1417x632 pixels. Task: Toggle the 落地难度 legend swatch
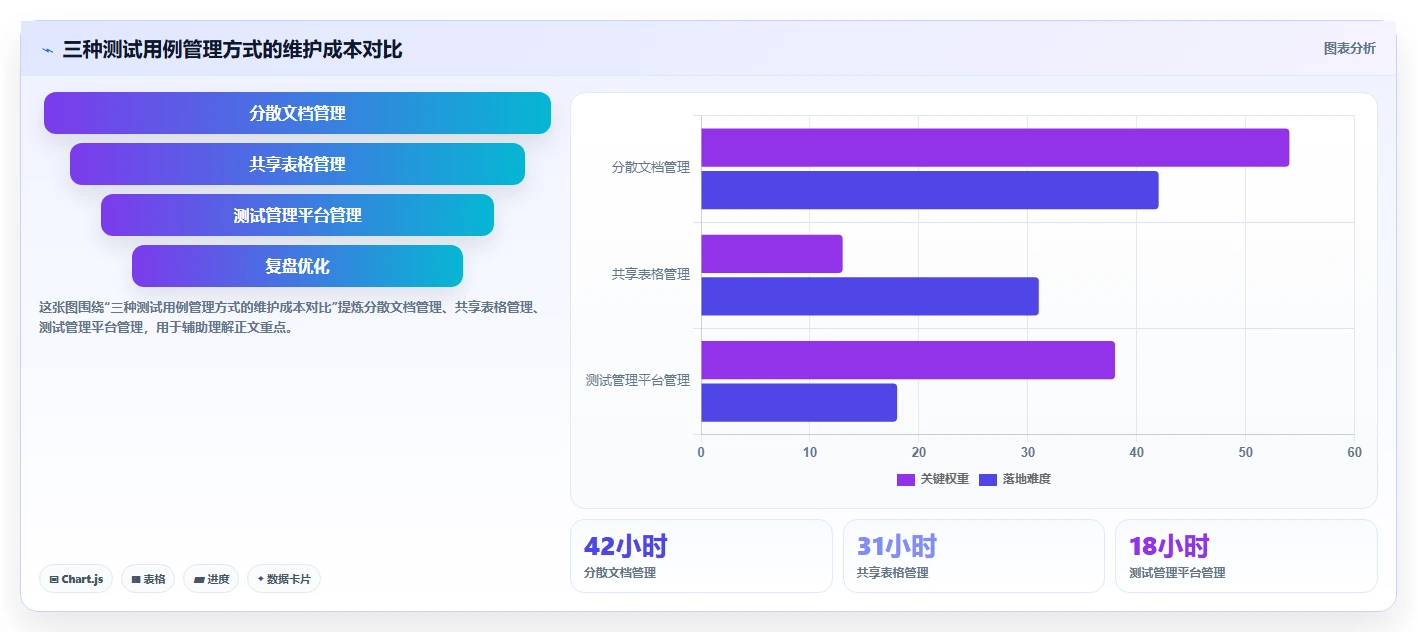pyautogui.click(x=988, y=480)
